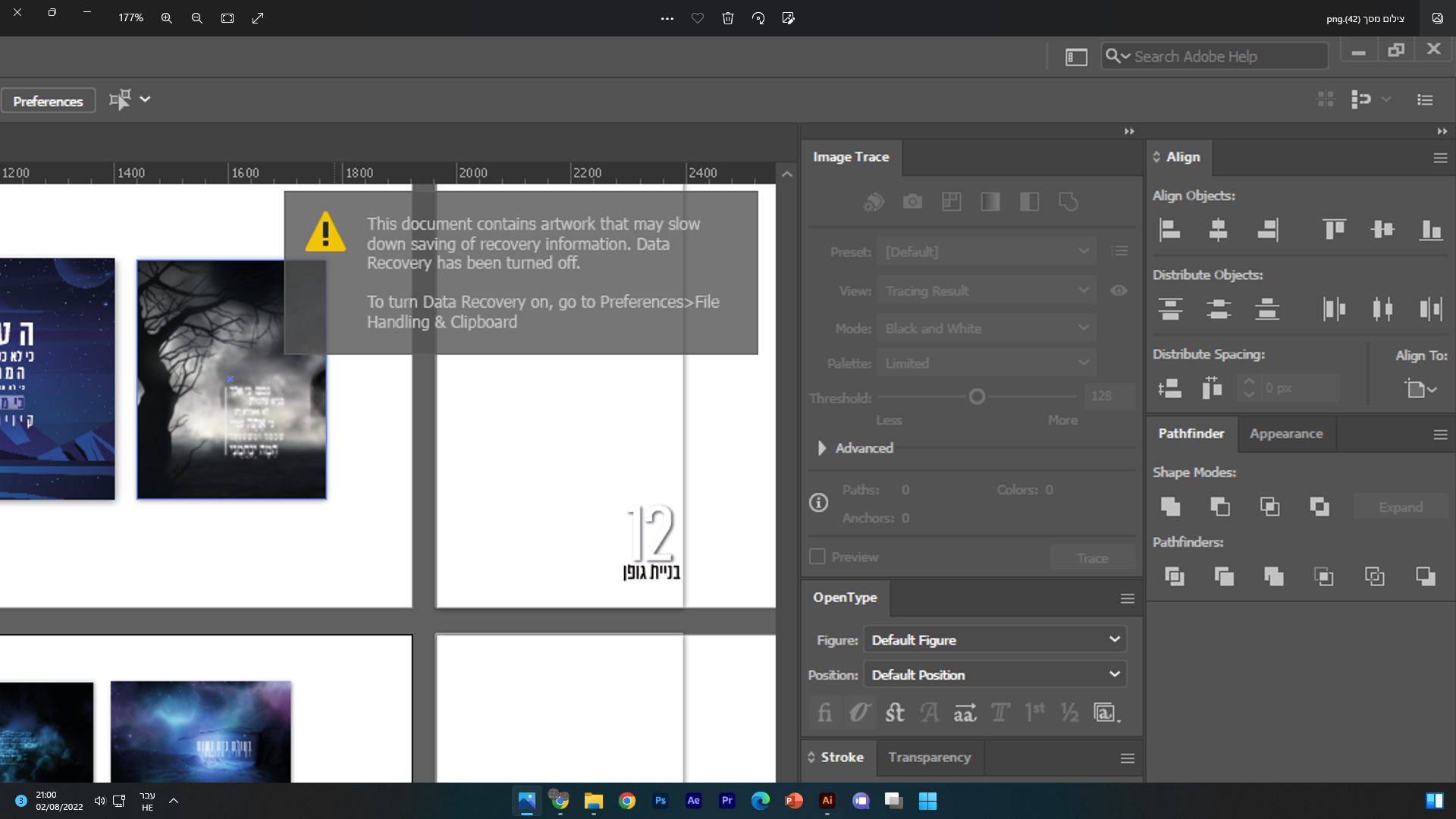Click Horizontal Align Left icon
This screenshot has width=1456, height=819.
(x=1170, y=229)
